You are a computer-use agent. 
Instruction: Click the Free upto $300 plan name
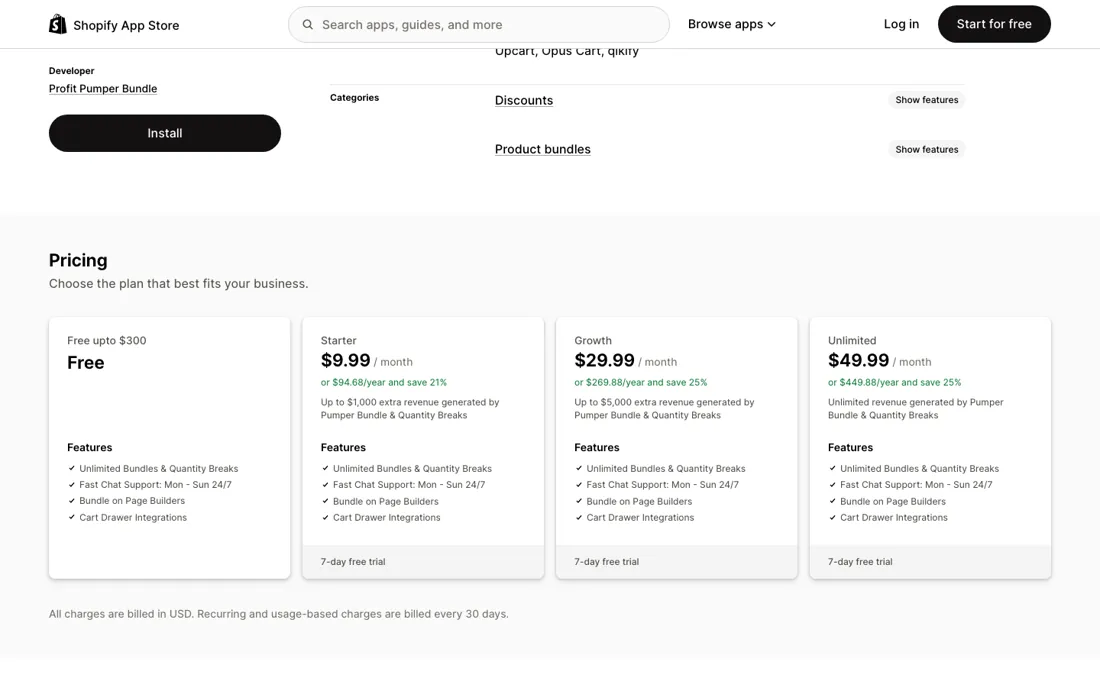[107, 340]
